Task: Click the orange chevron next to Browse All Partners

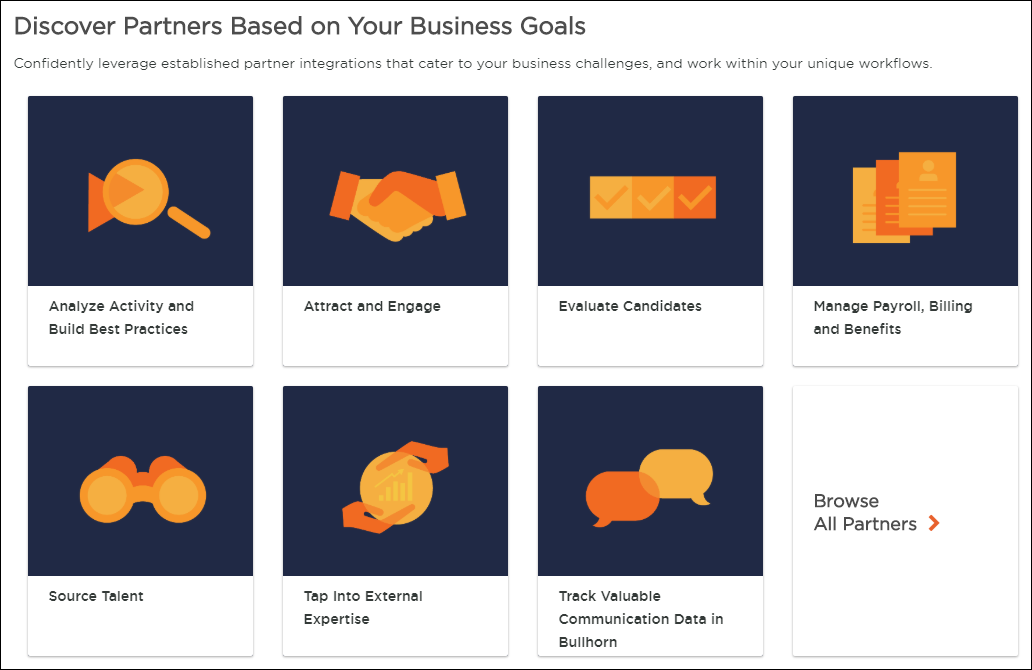Action: click(x=934, y=522)
